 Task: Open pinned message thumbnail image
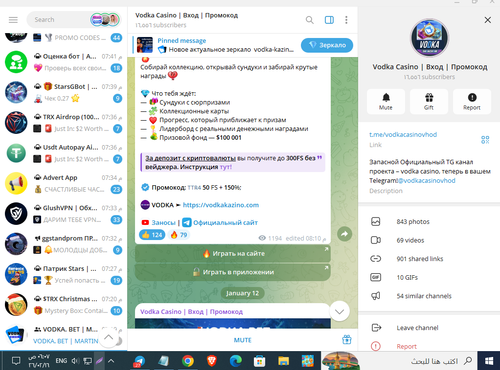coord(145,45)
